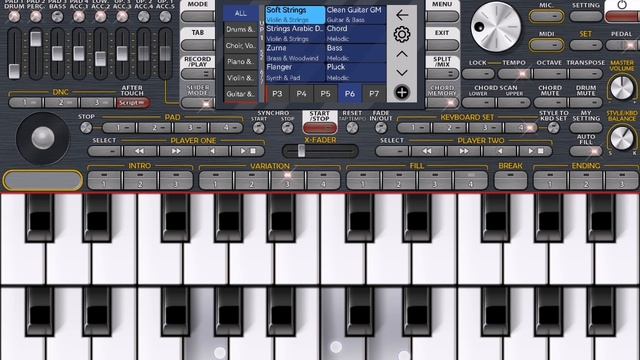Select the Guitar category
Image resolution: width=640 pixels, height=360 pixels.
point(241,94)
